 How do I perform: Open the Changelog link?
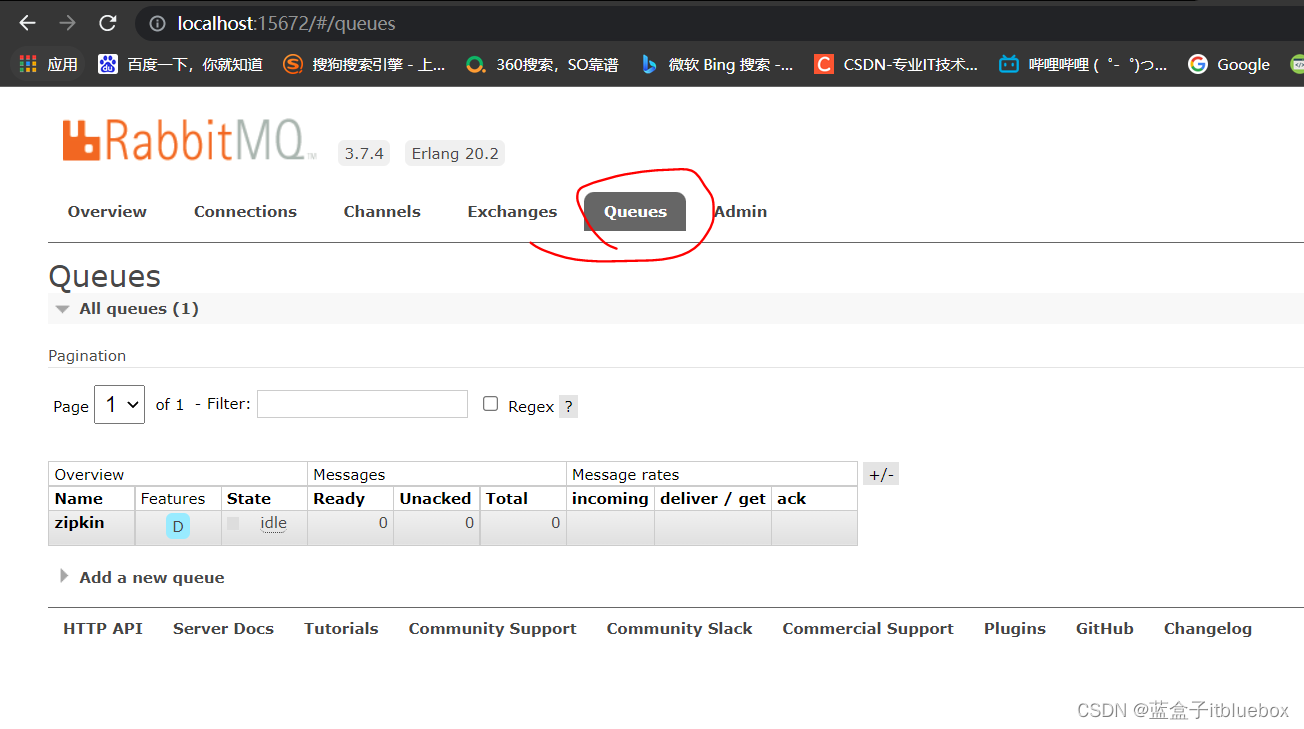tap(1208, 628)
